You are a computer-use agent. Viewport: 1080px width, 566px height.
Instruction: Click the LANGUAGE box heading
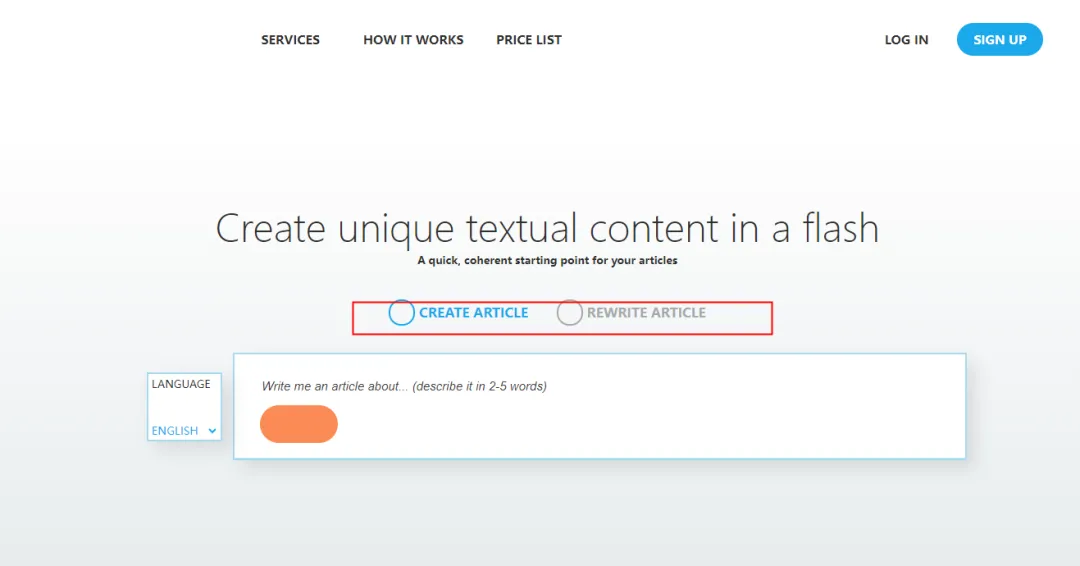coord(181,384)
